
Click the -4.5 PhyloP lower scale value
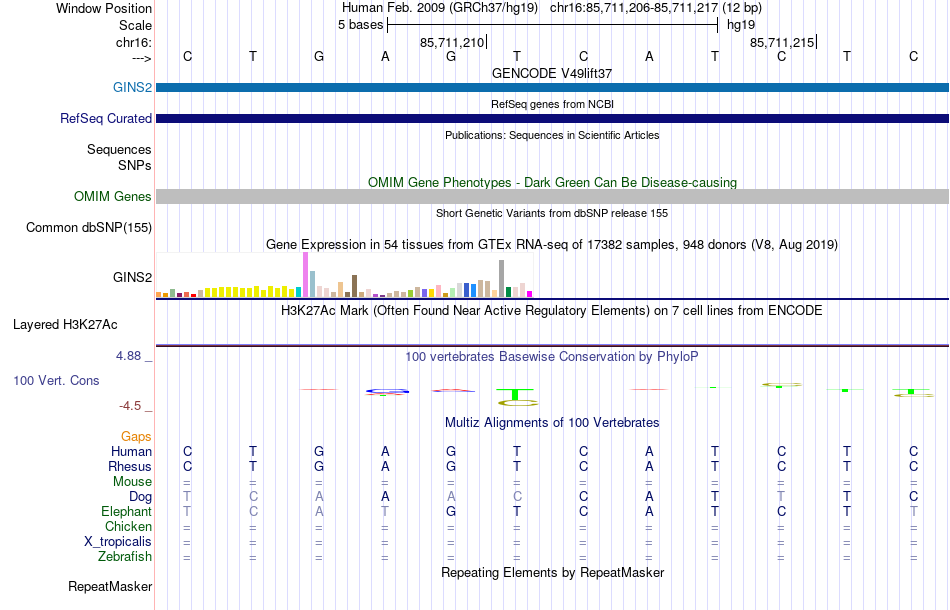point(130,406)
